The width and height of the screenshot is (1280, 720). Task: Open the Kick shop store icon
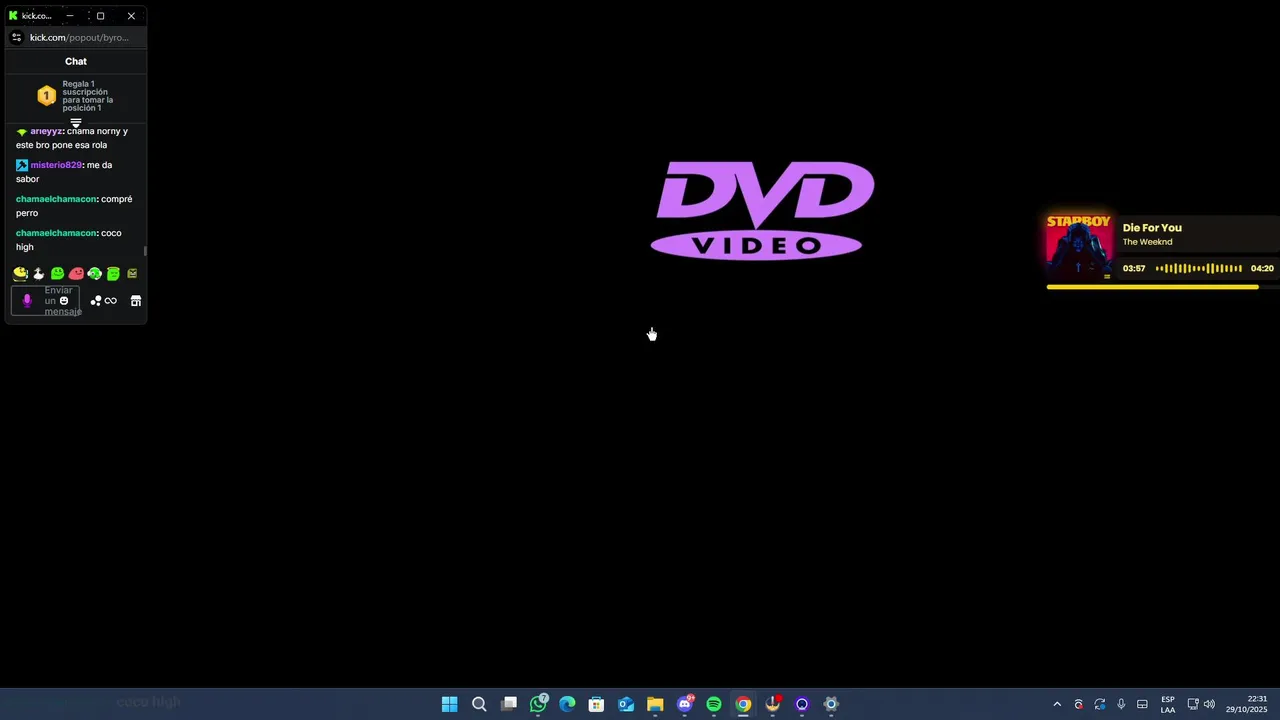point(136,301)
